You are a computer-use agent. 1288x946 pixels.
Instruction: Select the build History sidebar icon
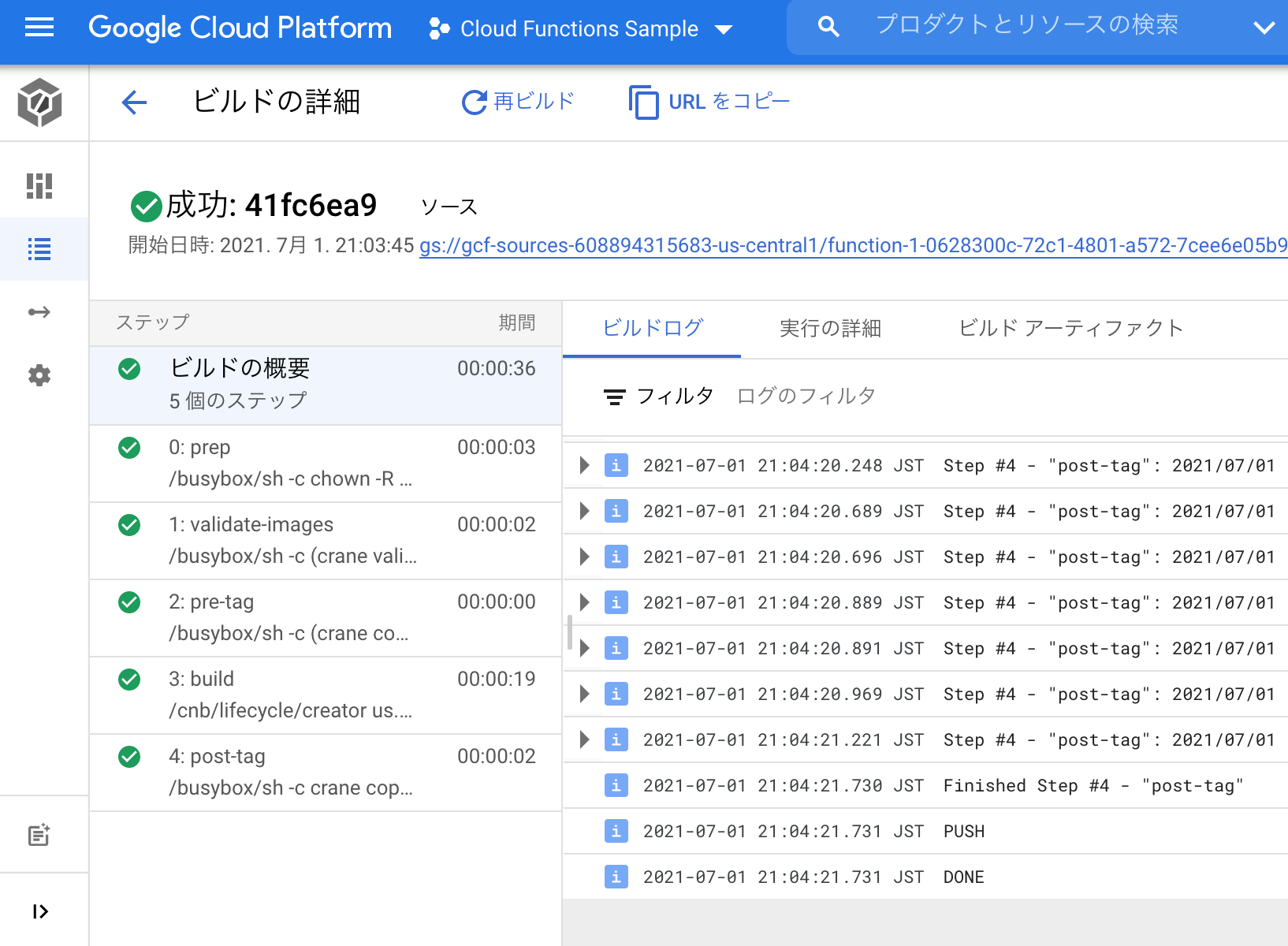point(39,249)
